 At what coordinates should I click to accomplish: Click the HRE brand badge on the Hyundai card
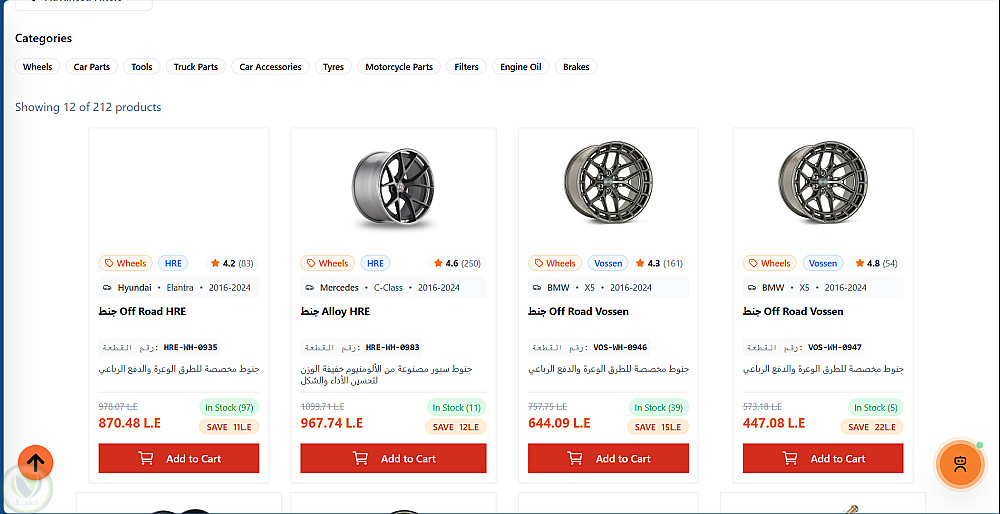(x=173, y=264)
